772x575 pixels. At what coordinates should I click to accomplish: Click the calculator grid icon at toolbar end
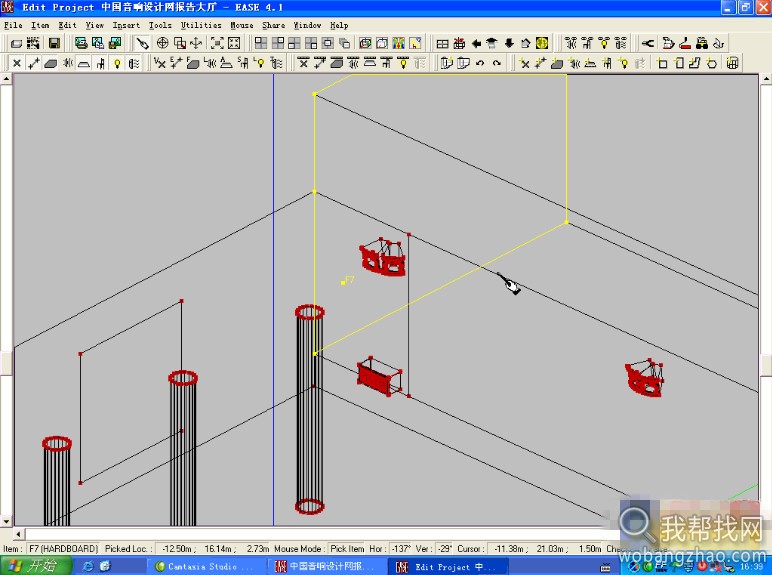point(733,63)
